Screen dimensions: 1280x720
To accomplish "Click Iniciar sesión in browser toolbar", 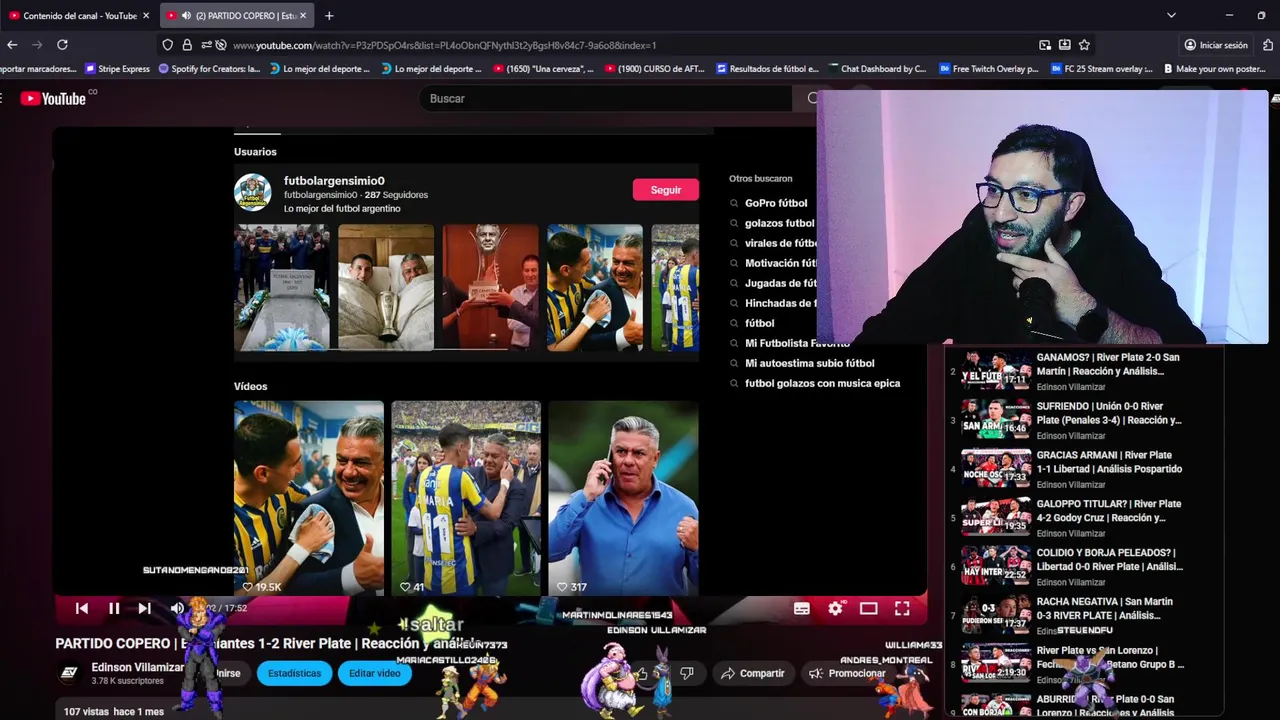I will point(1216,45).
